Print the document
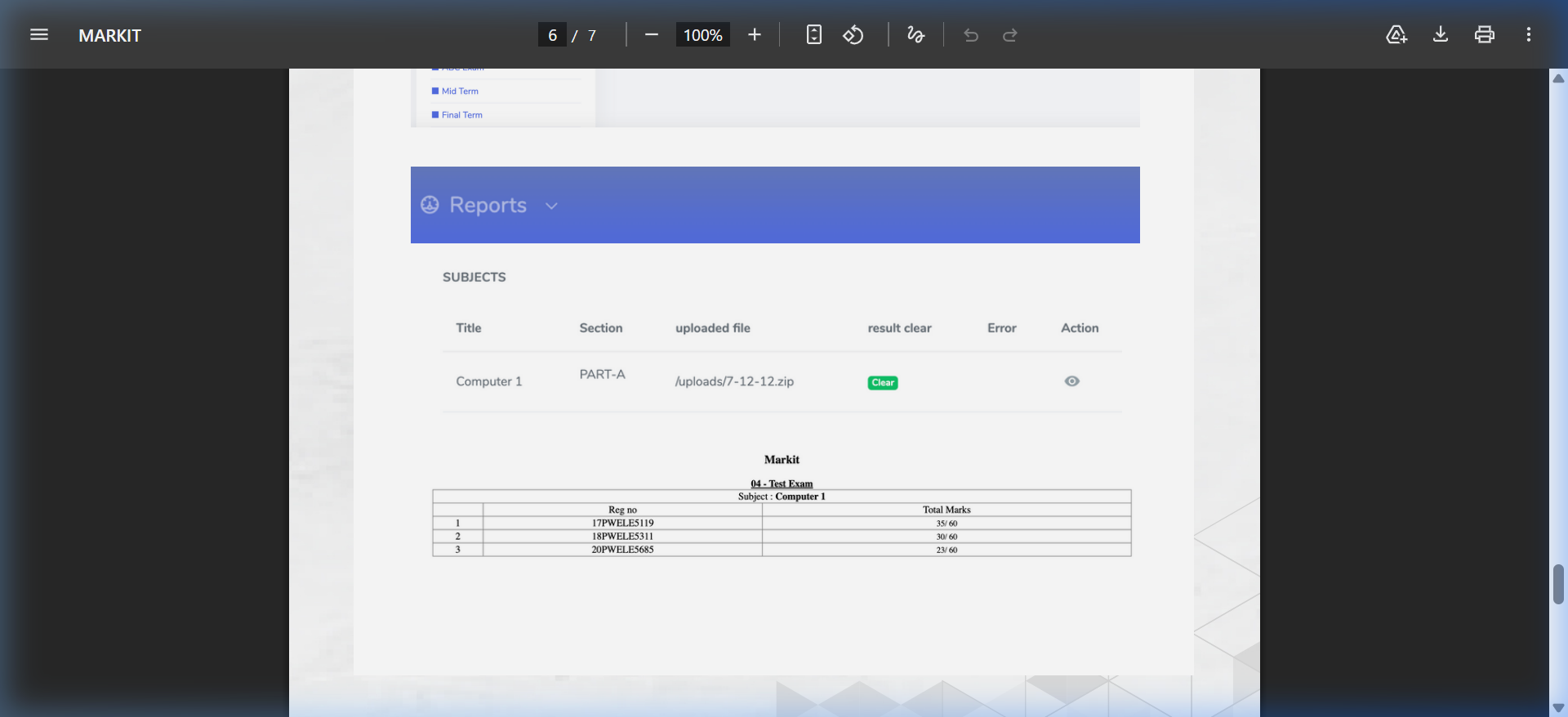Screen dimensions: 1568x717 point(1484,34)
